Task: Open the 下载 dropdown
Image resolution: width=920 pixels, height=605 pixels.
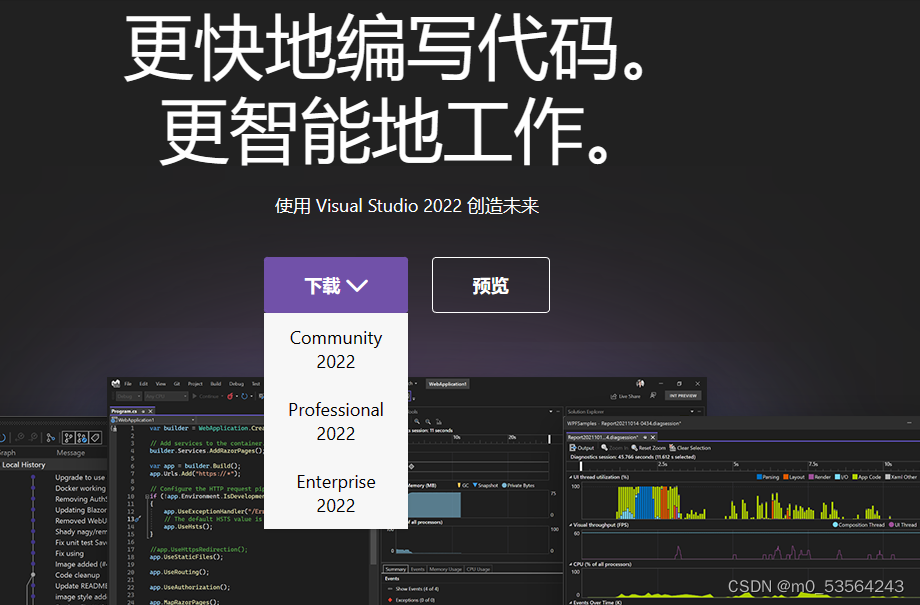Action: 335,283
